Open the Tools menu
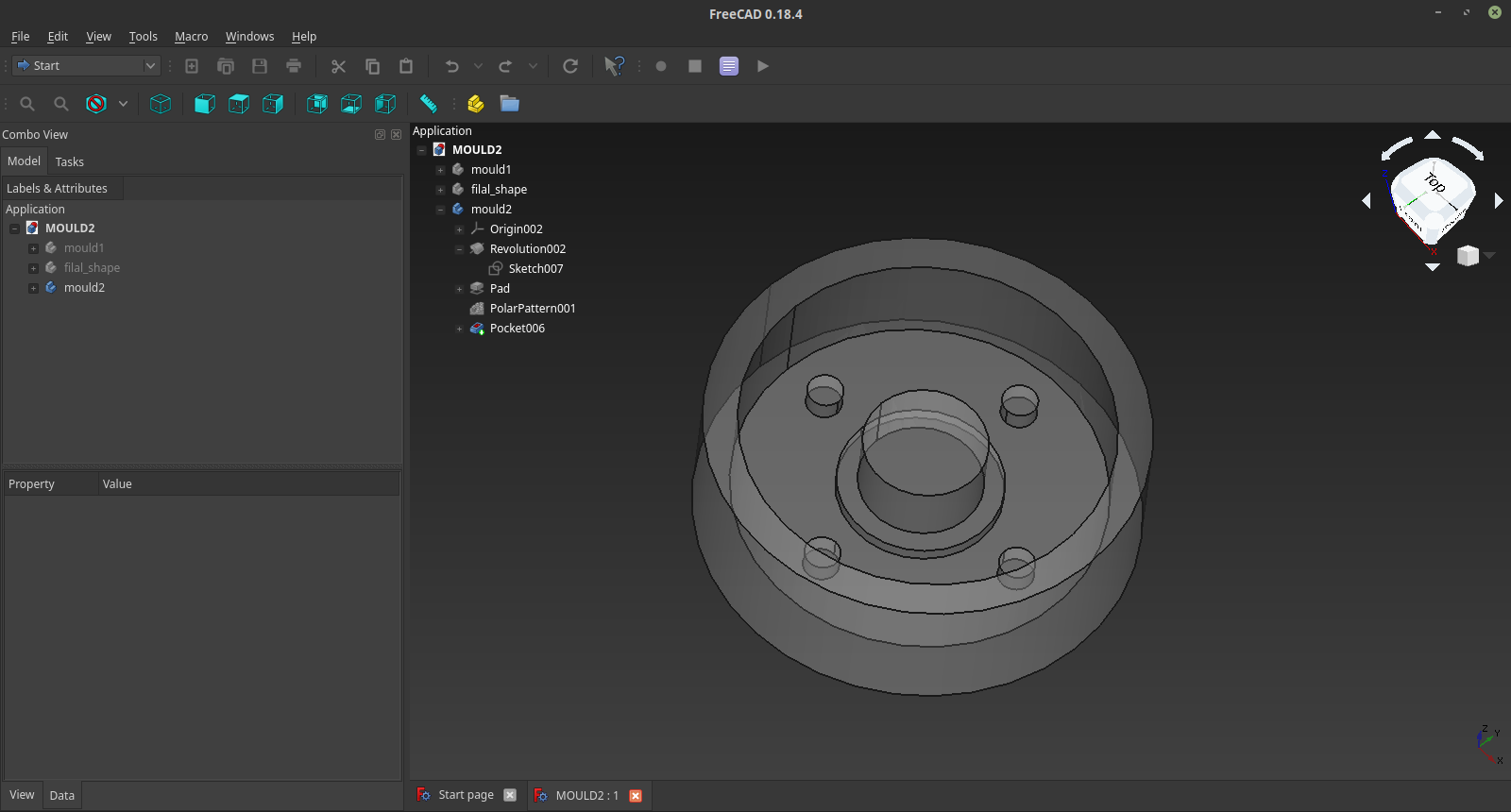This screenshot has width=1511, height=812. 143,36
